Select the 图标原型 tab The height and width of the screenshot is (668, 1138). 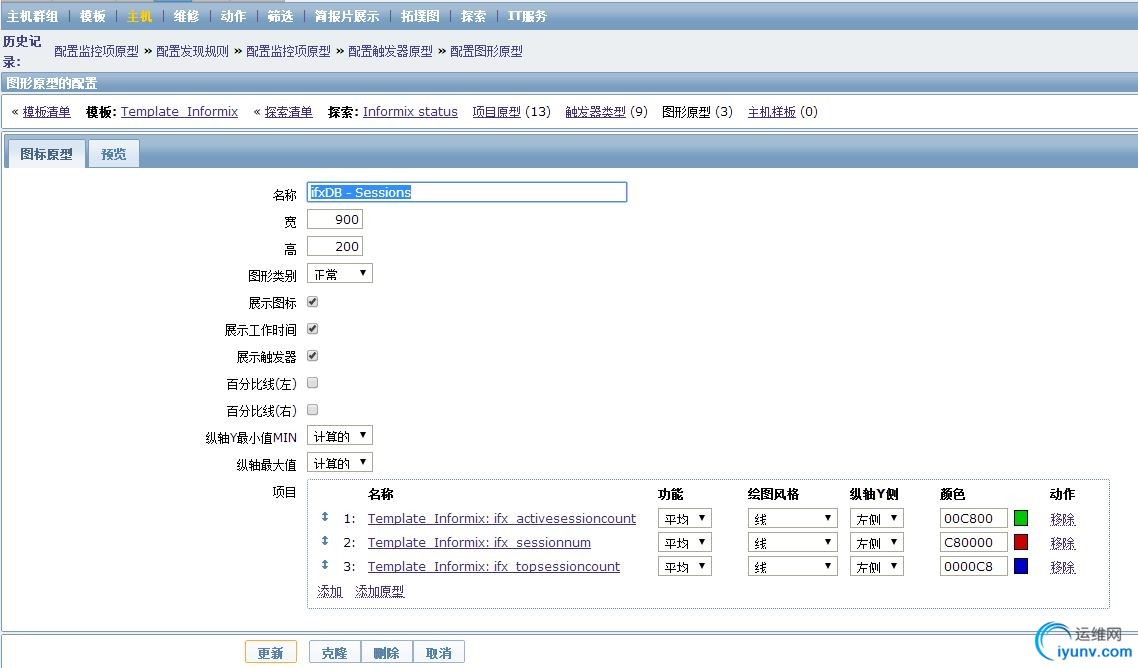click(46, 154)
